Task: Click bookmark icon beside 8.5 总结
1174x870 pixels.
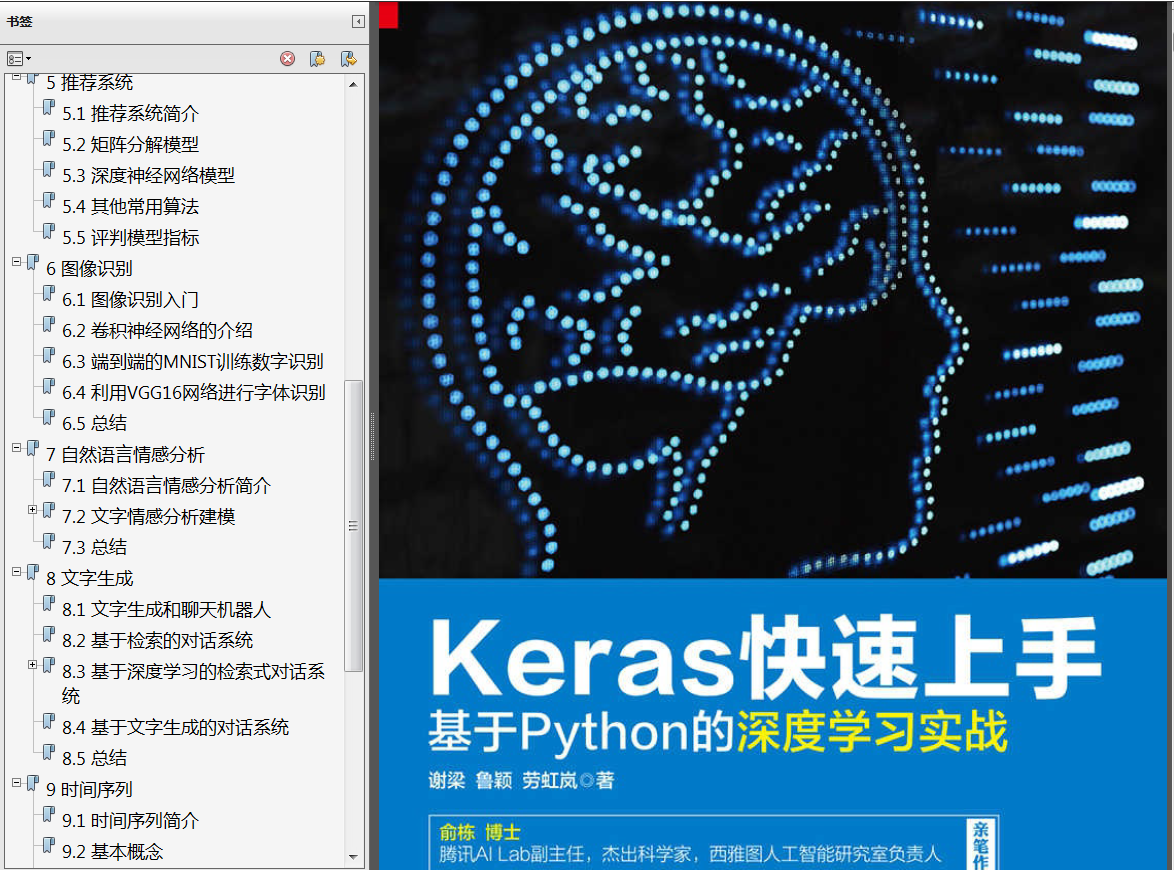Action: click(49, 753)
